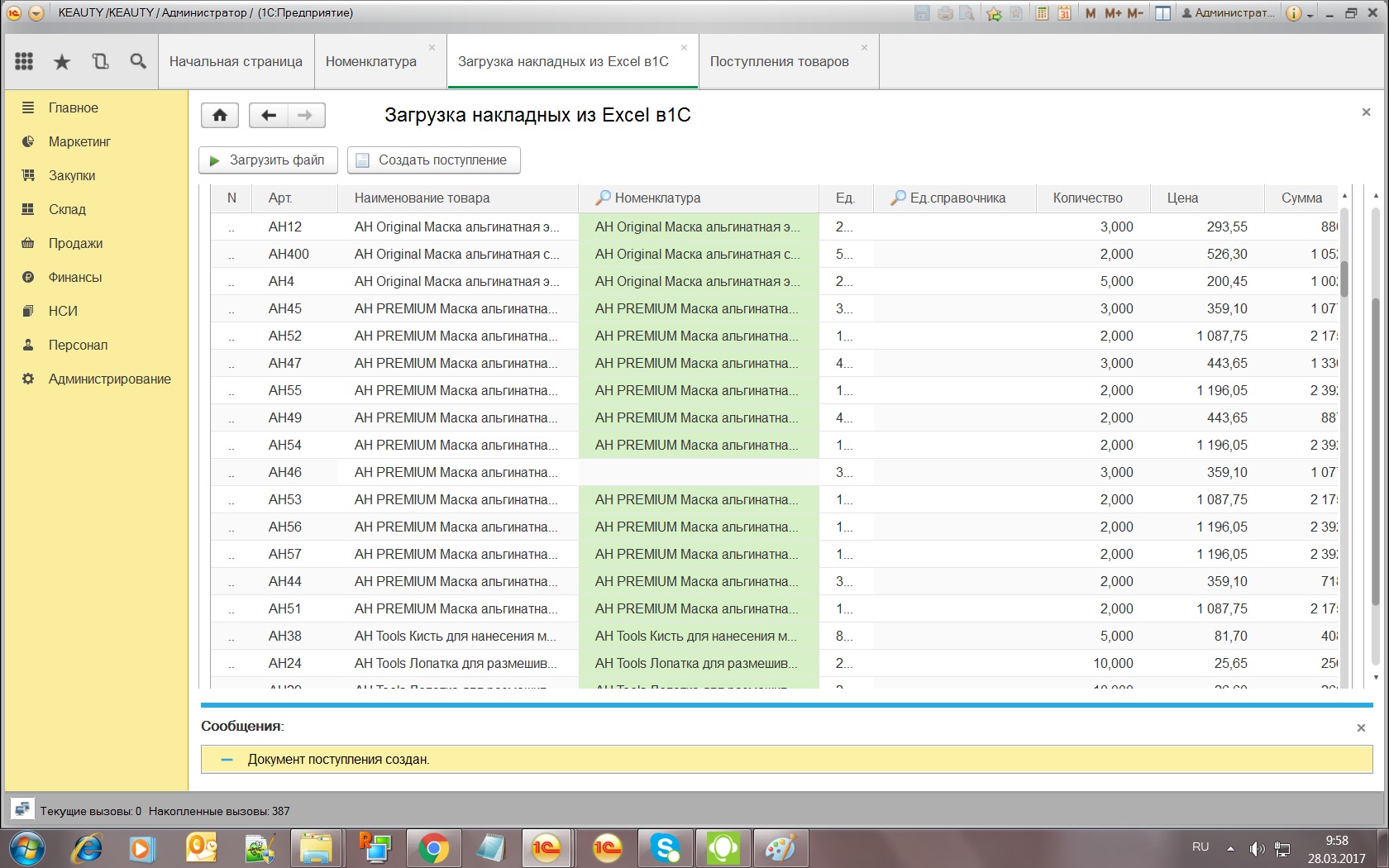Viewport: 1389px width, 868px height.
Task: Open the Персонал section
Action: tap(78, 345)
